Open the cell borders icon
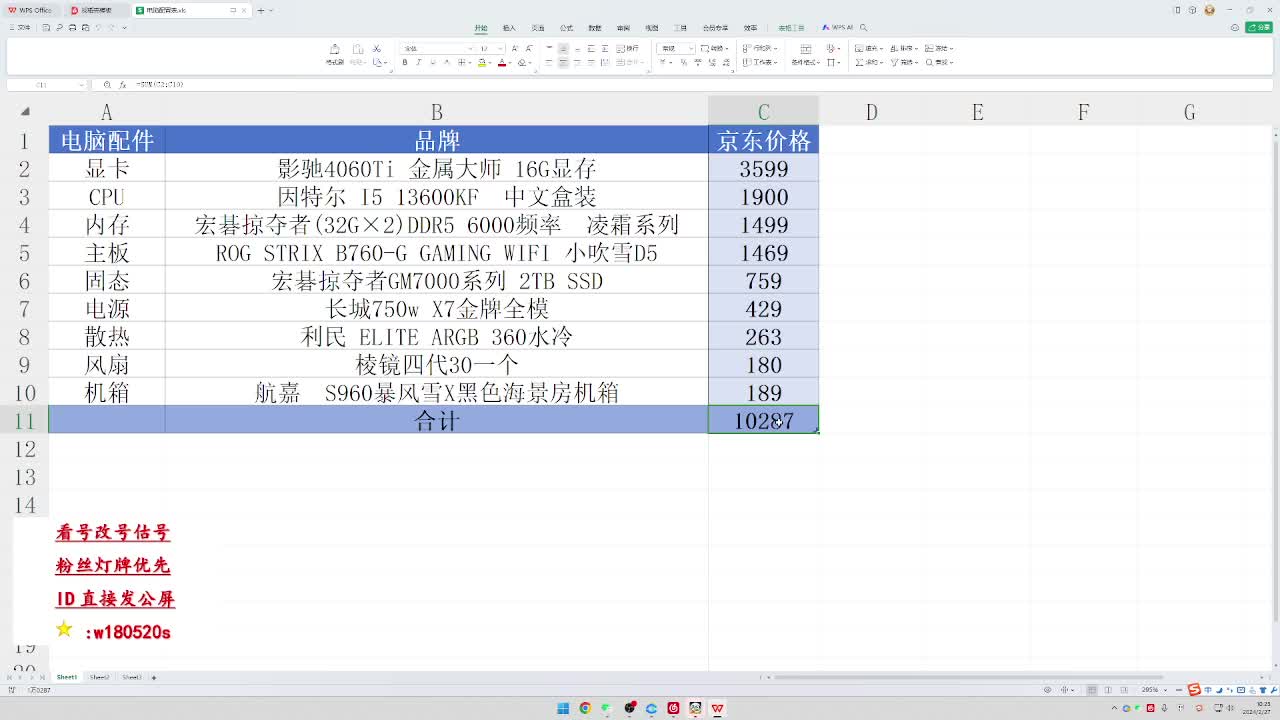1280x720 pixels. pos(462,62)
